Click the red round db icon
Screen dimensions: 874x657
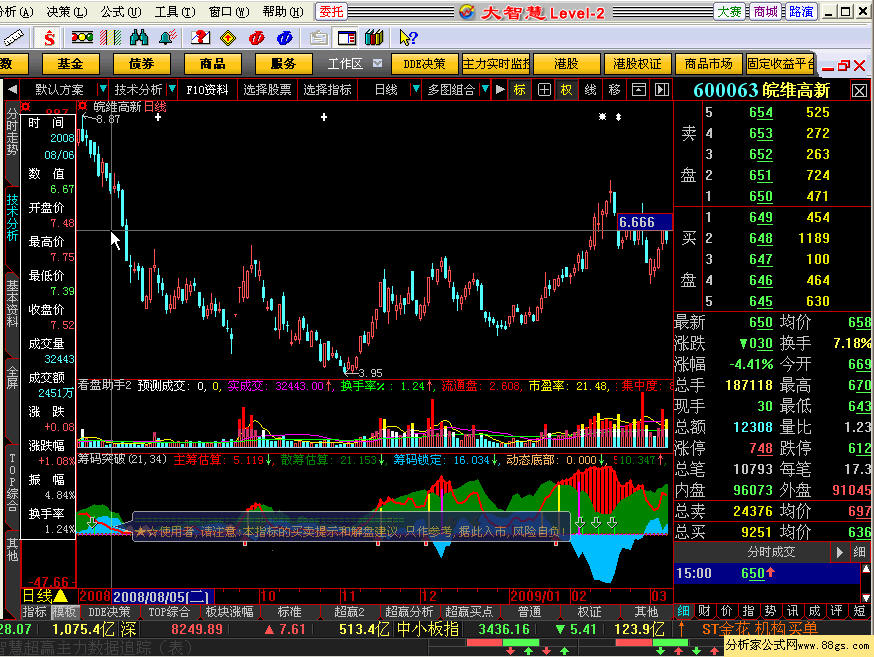point(257,38)
